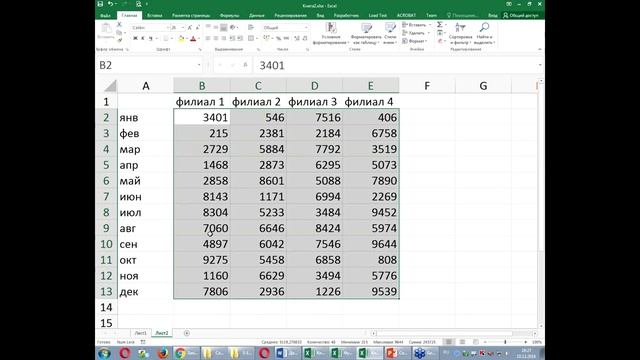Open the number format combo box
The image size is (640, 360).
tap(285, 27)
